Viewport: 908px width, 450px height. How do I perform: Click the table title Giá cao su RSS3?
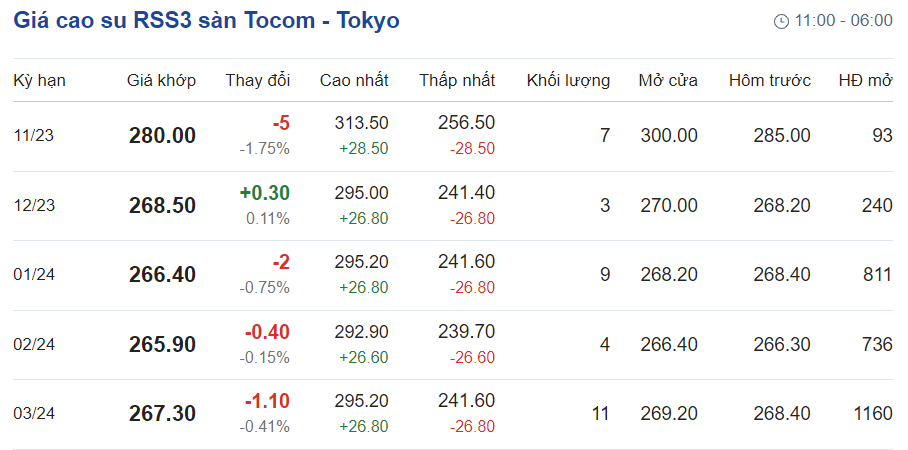coord(206,21)
